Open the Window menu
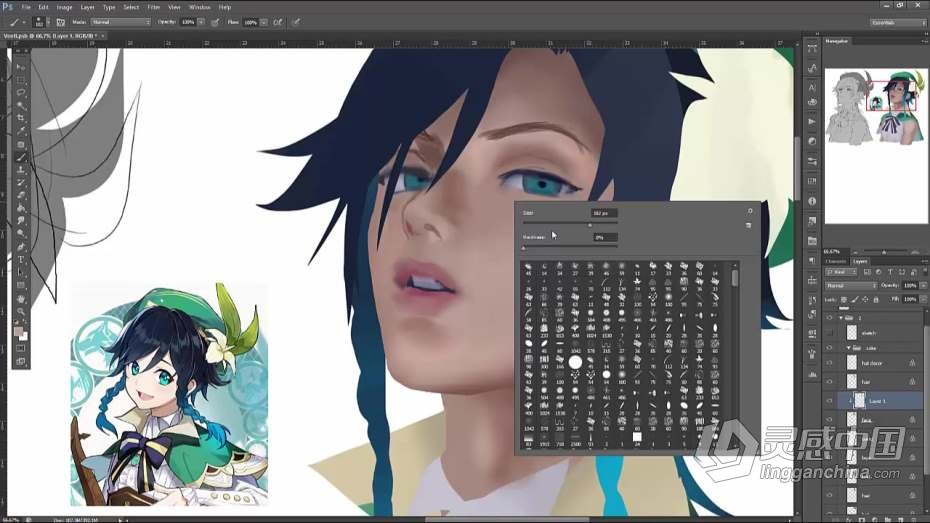This screenshot has width=930, height=523. [199, 7]
